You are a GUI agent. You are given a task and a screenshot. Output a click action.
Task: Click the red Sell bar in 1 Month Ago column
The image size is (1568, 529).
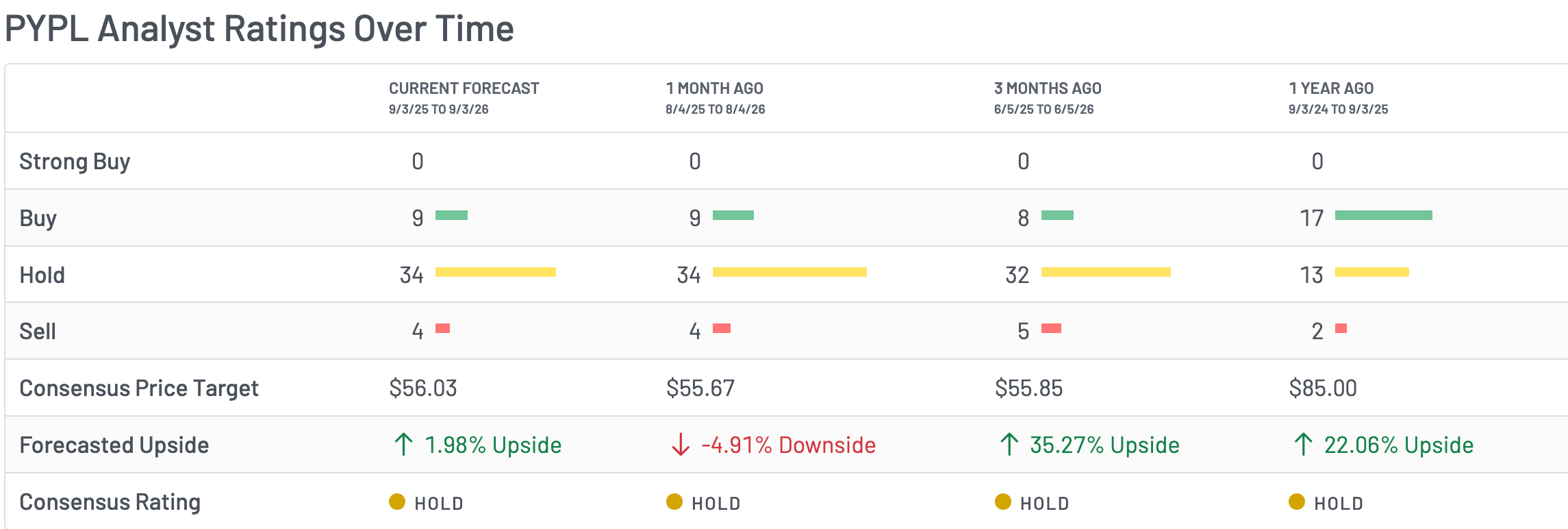722,328
